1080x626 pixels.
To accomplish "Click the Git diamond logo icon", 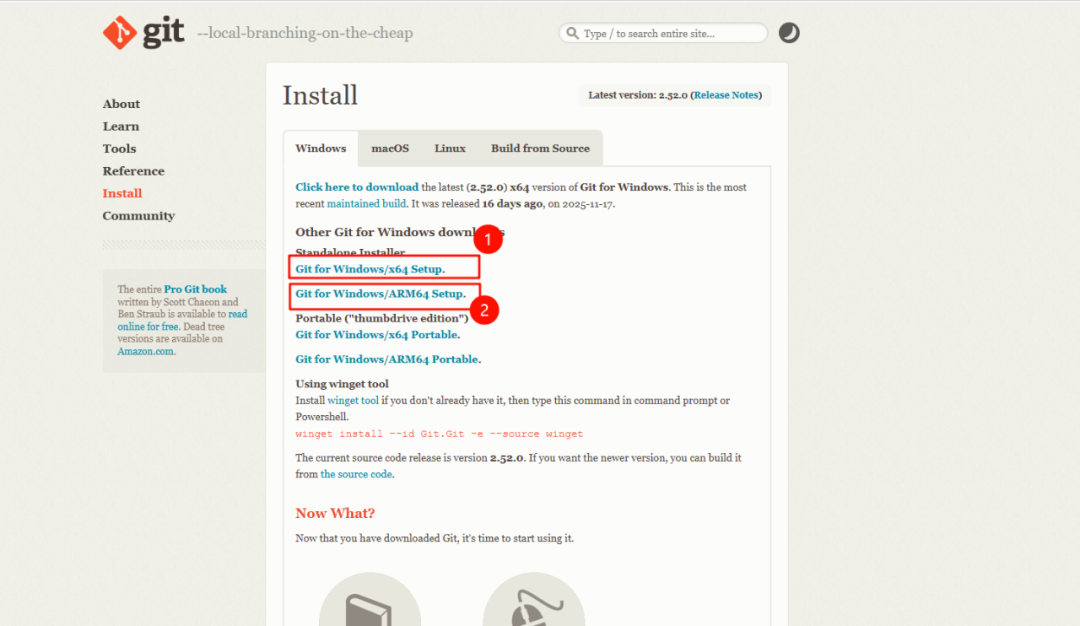I will pos(120,32).
